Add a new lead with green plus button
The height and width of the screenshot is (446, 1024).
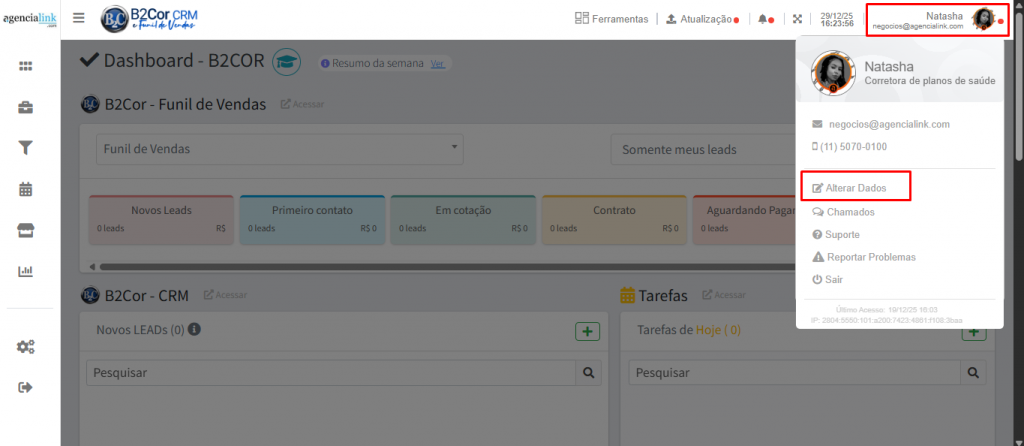click(587, 331)
